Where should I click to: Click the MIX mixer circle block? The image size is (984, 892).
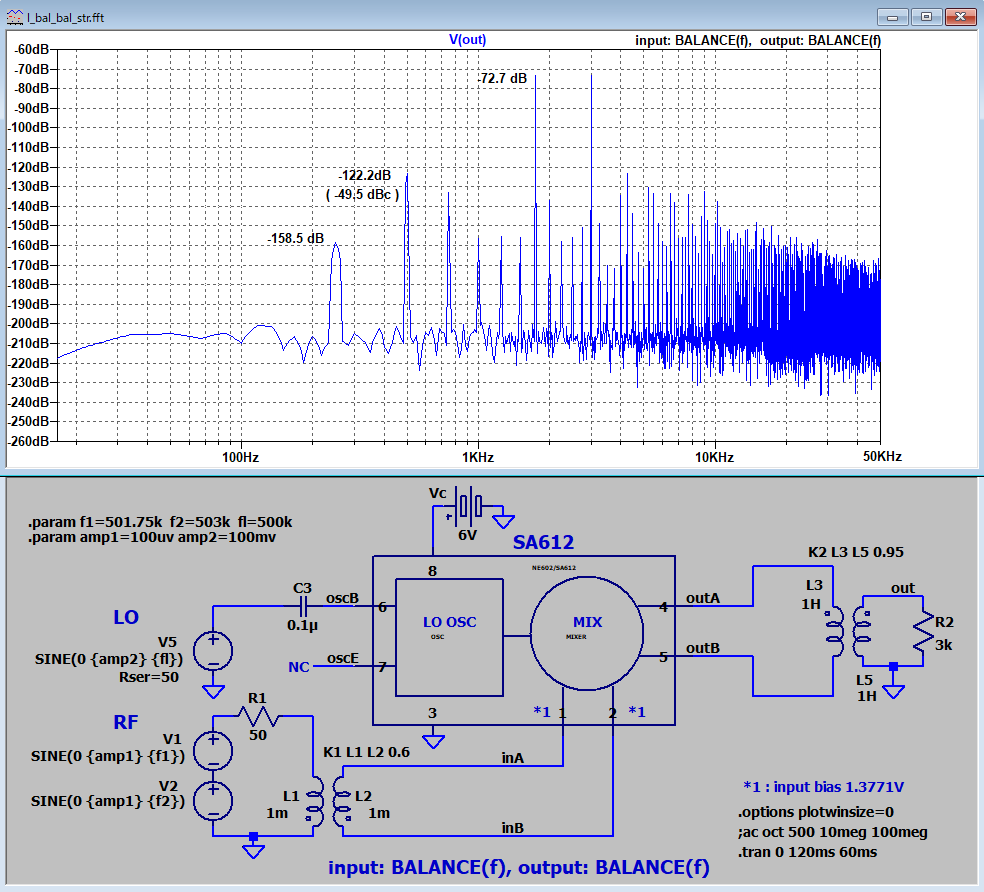click(587, 633)
